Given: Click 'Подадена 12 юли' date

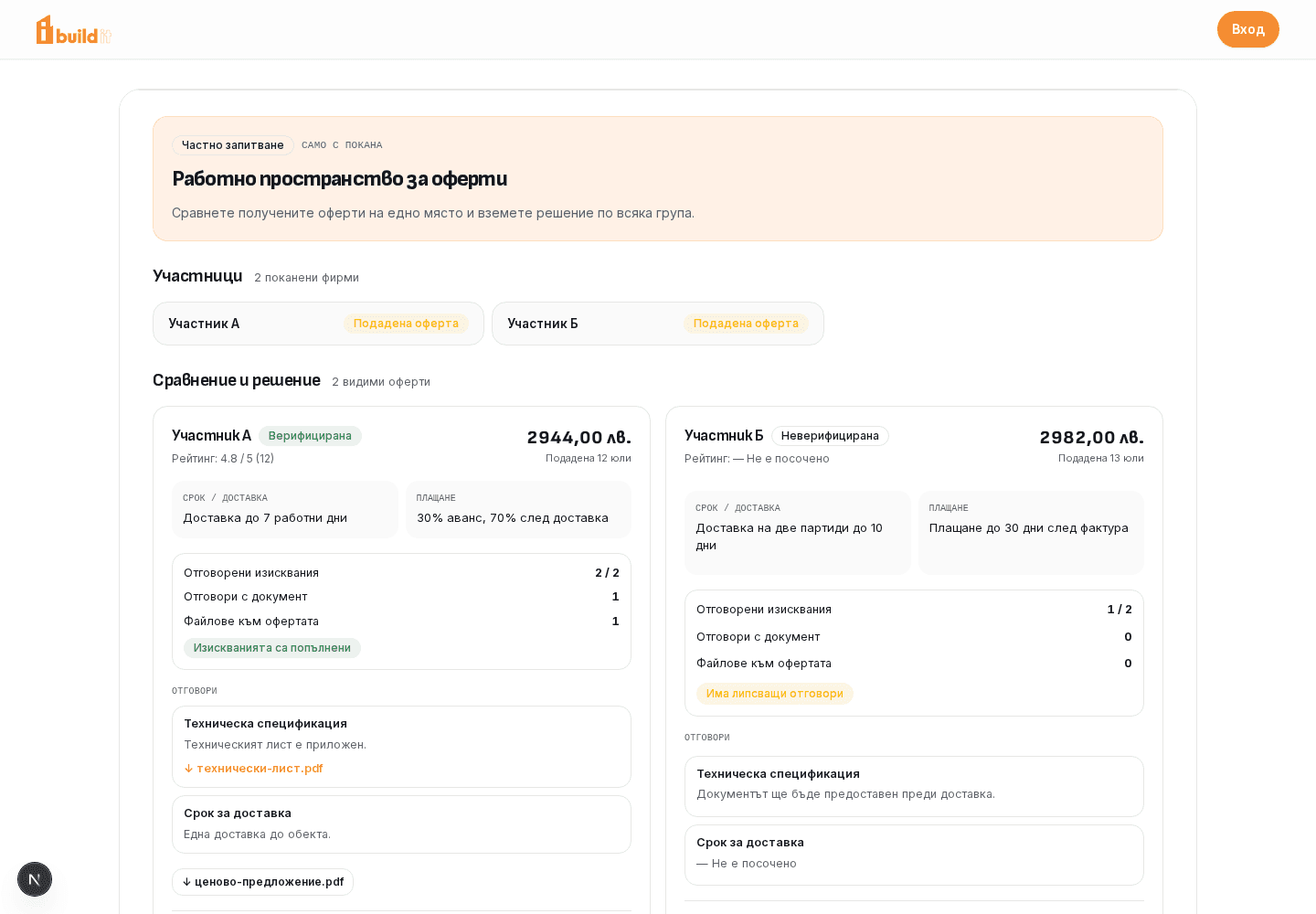Looking at the screenshot, I should [589, 459].
